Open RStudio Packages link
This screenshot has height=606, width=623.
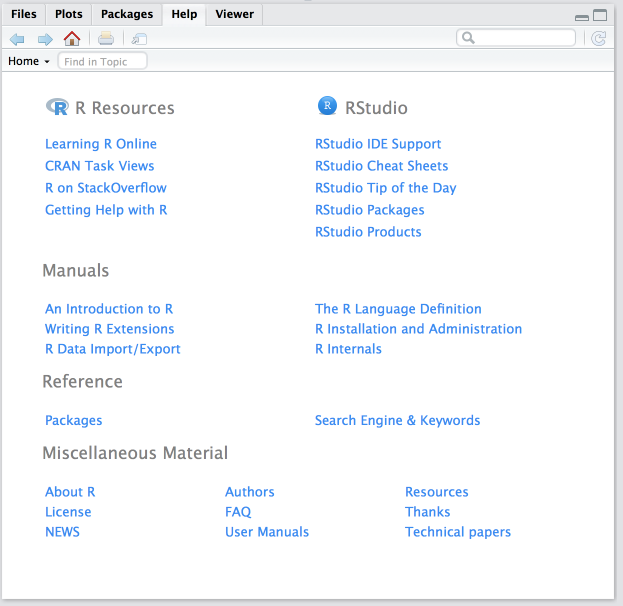(x=370, y=210)
